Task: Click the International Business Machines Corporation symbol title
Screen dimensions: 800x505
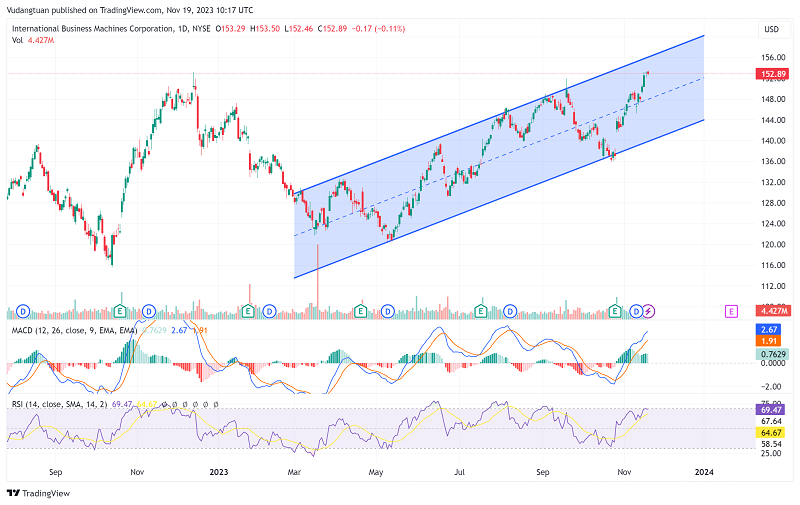Action: point(98,29)
